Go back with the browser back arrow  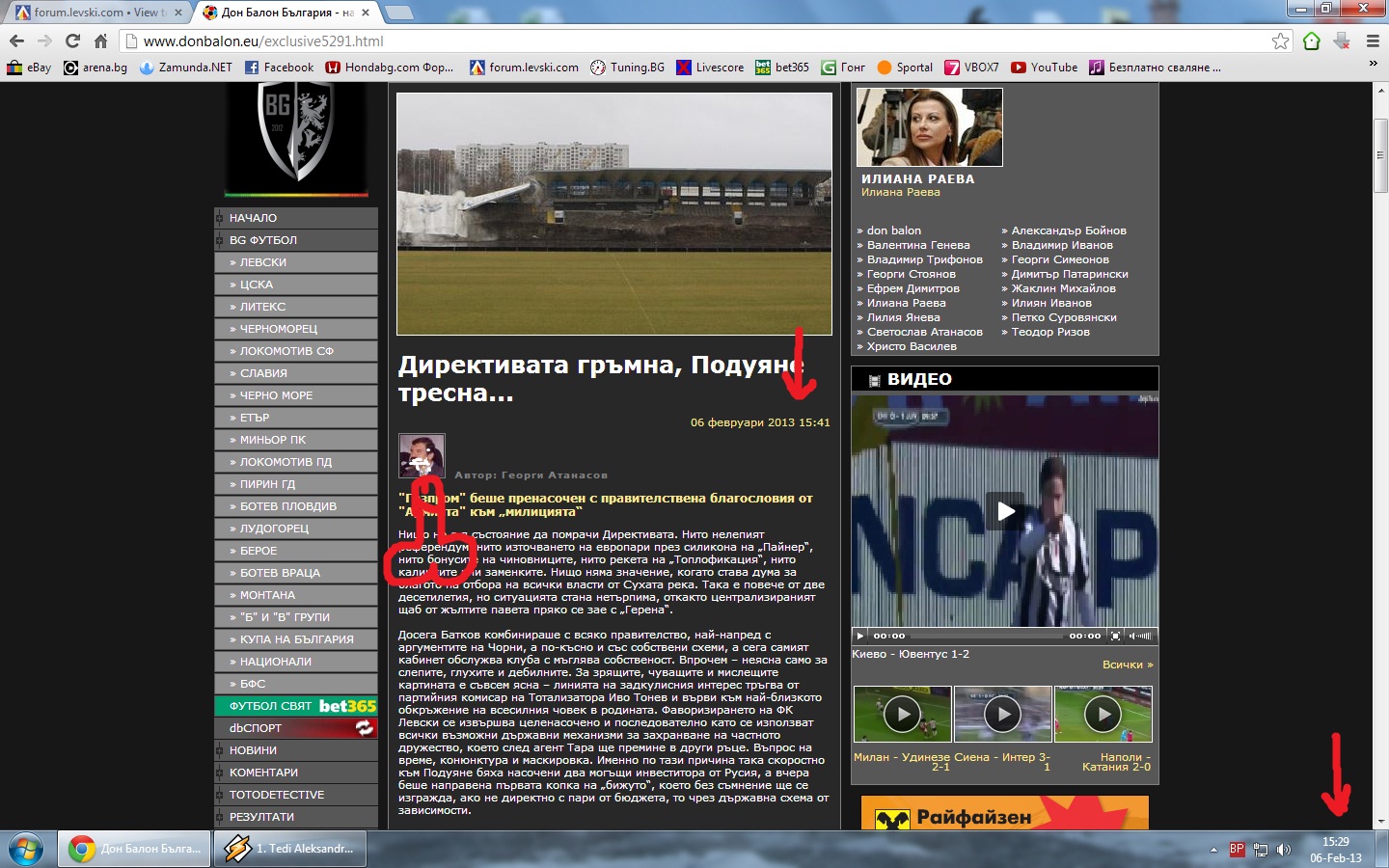point(16,41)
